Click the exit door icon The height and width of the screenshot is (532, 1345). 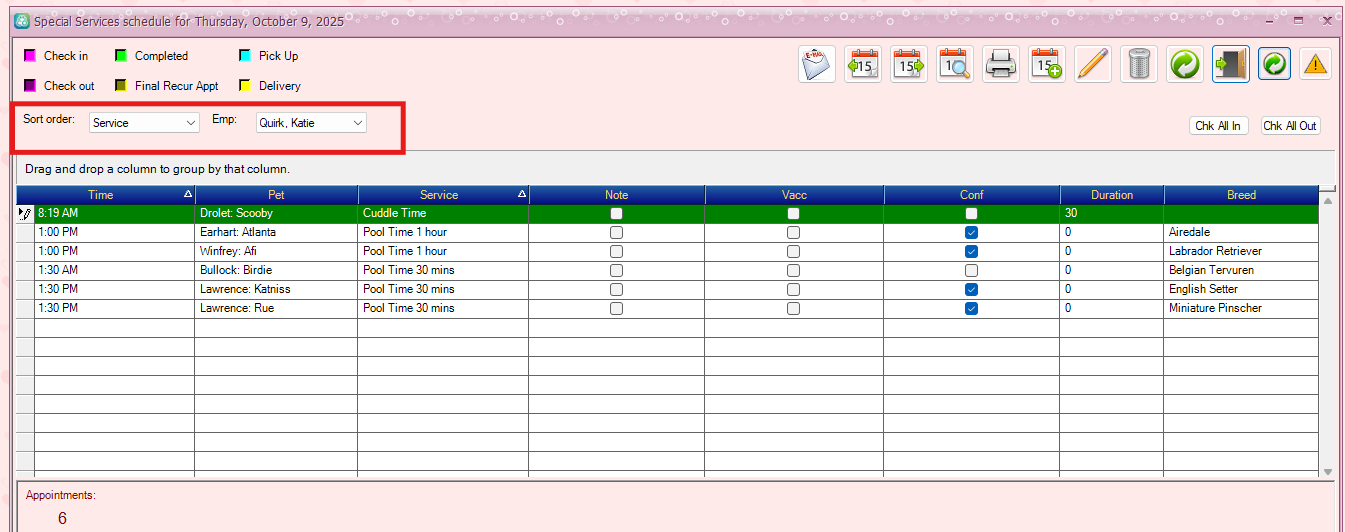(x=1229, y=65)
